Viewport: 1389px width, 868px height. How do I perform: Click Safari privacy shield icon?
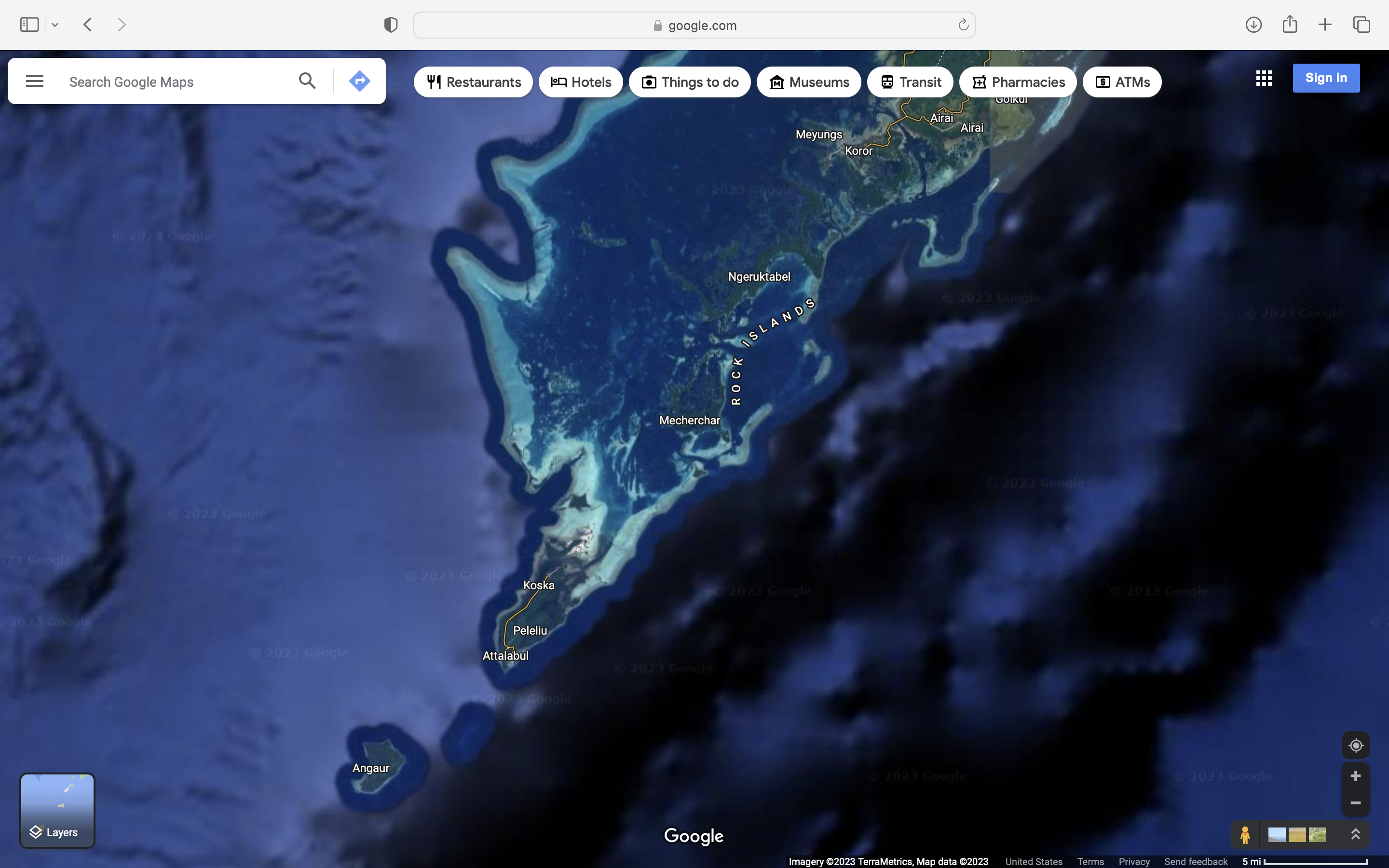pos(391,25)
